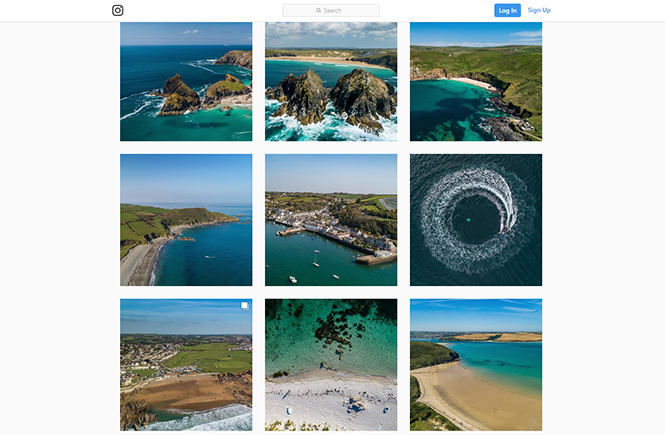Click multi-photo carousel icon on town post
This screenshot has height=435, width=665.
244,306
